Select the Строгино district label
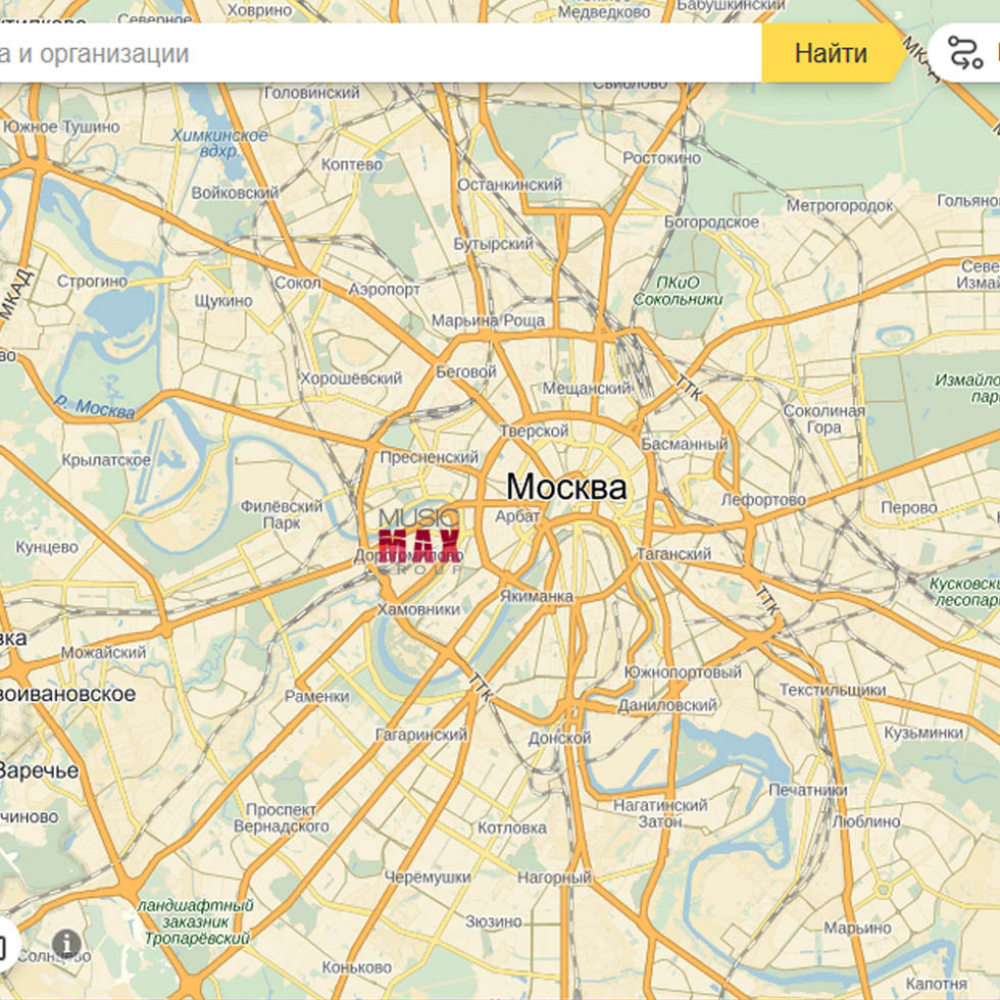Image resolution: width=1000 pixels, height=1000 pixels. (91, 281)
